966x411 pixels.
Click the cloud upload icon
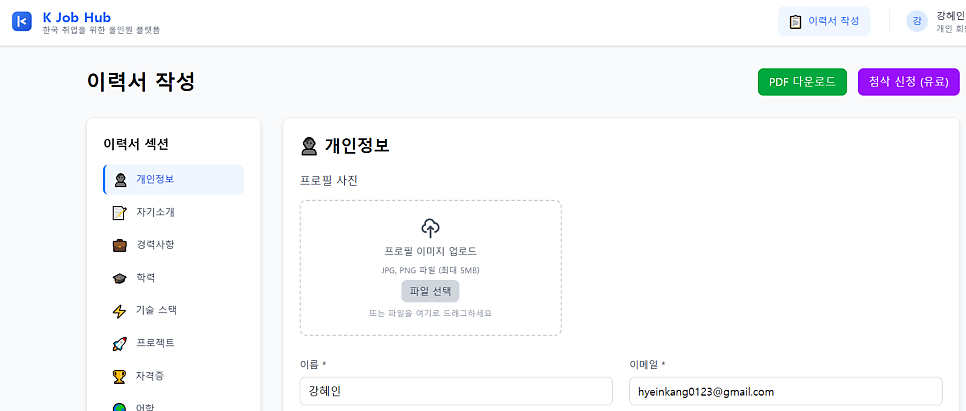(430, 228)
